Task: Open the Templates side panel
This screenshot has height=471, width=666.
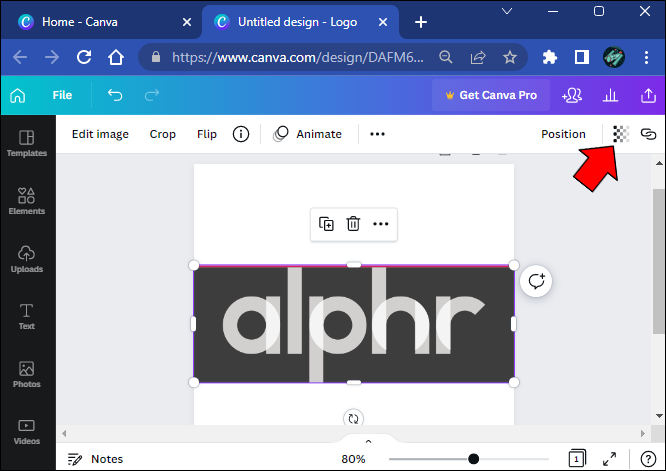Action: (27, 144)
